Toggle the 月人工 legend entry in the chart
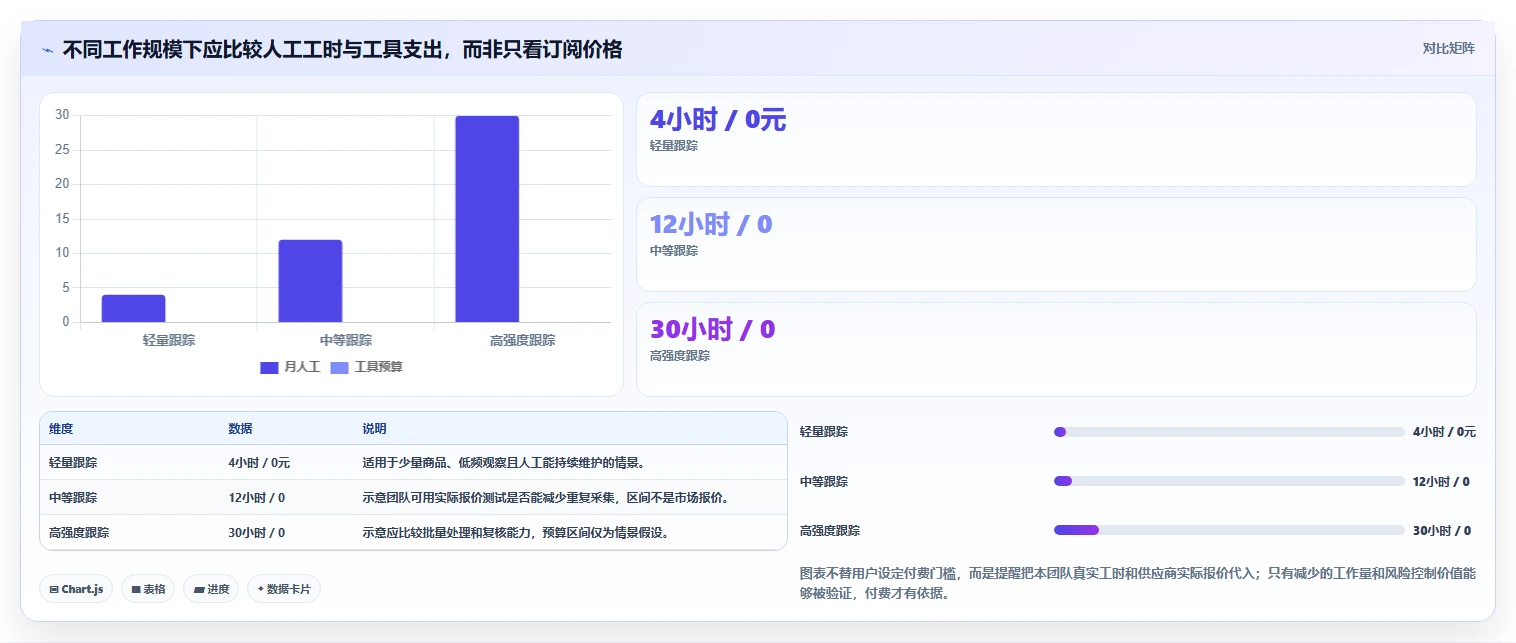1516x643 pixels. [x=290, y=367]
